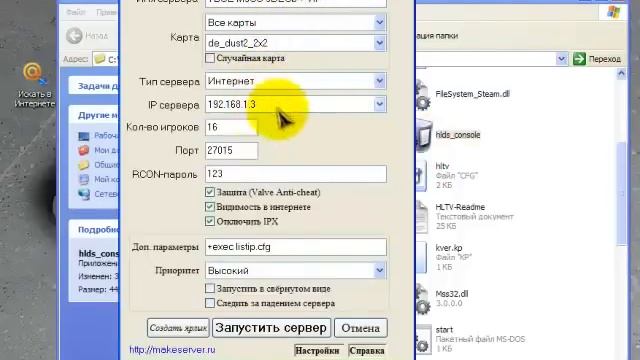Open Рабочий стол desktop link icon in sidebar
The height and width of the screenshot is (360, 640).
click(x=84, y=136)
